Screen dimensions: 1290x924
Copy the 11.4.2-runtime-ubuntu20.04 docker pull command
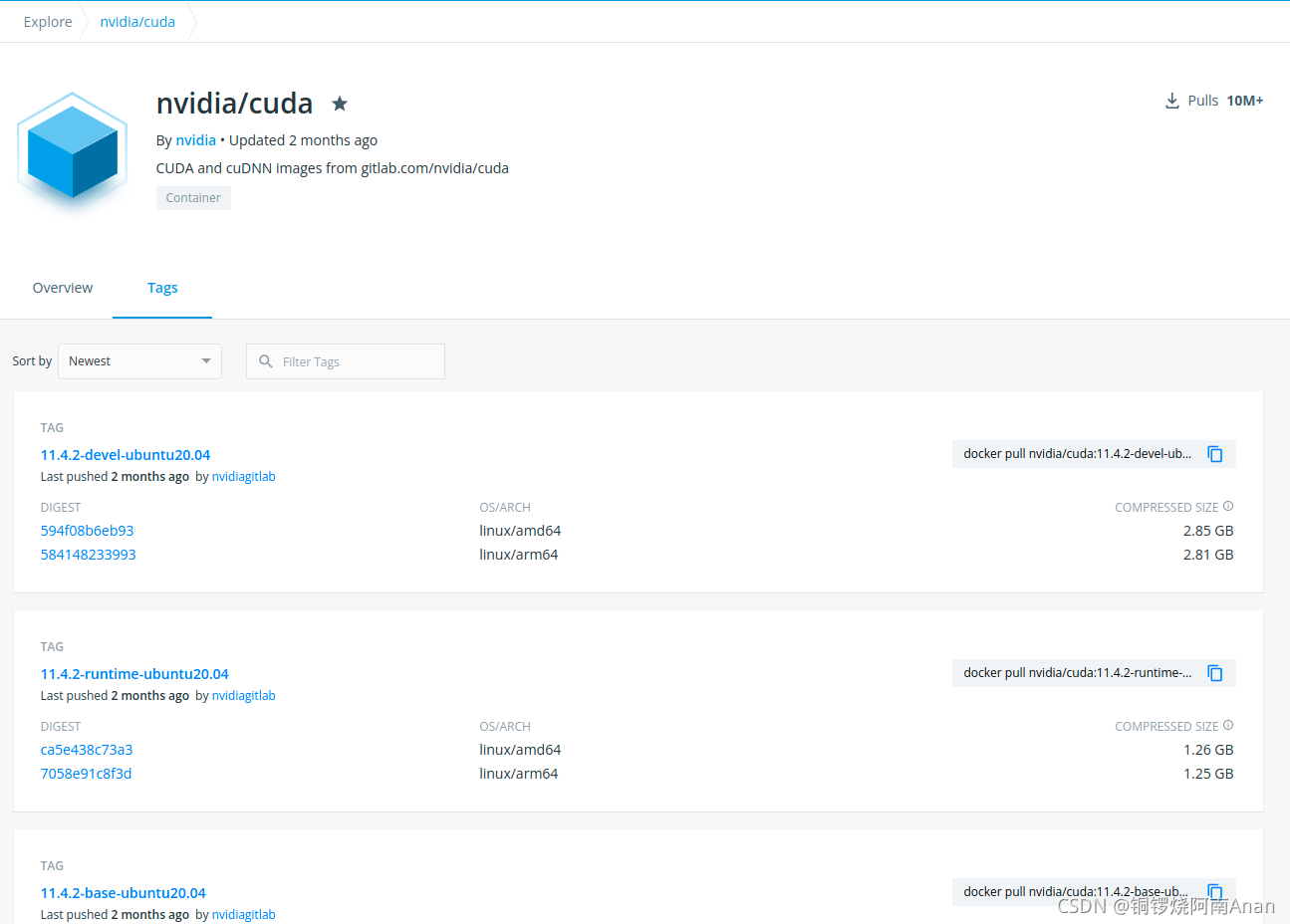(1214, 672)
